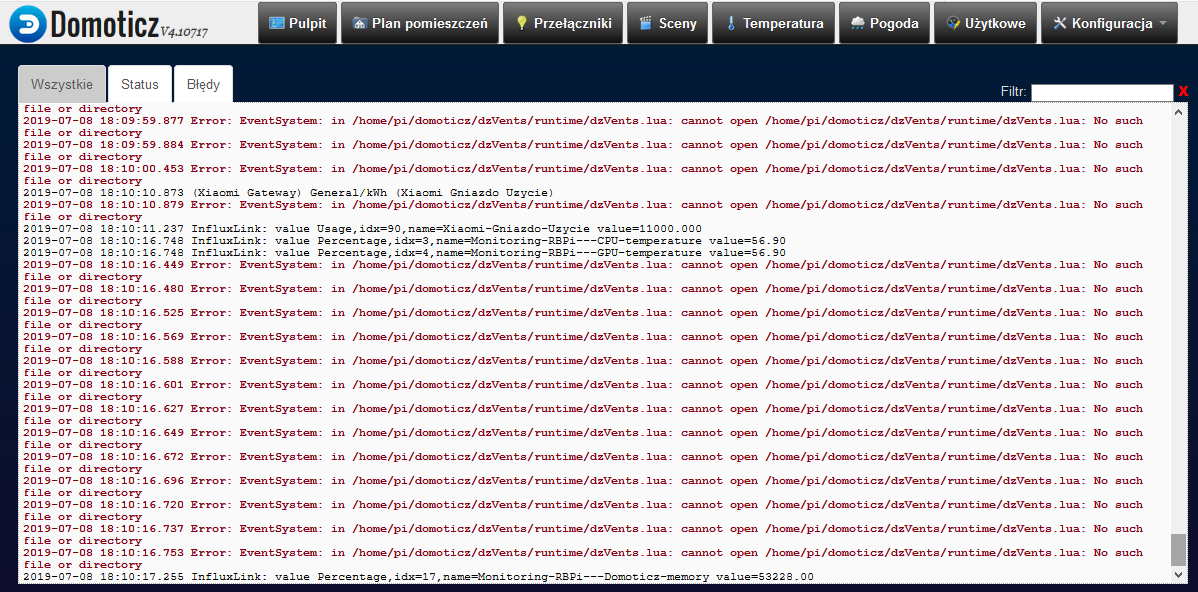The height and width of the screenshot is (592, 1198).
Task: Click the 18:10:16.601 error log line
Action: (x=583, y=391)
